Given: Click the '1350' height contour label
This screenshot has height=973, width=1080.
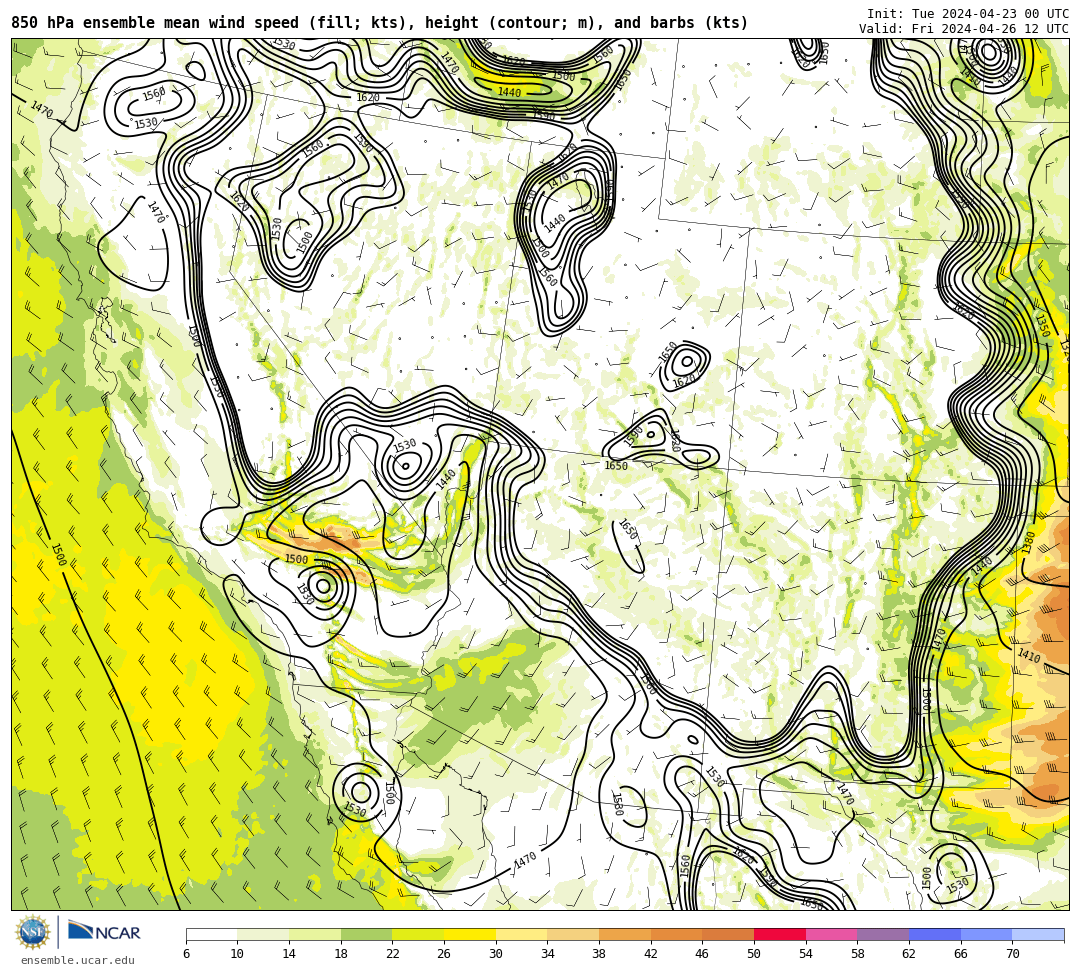Looking at the screenshot, I should [x=1042, y=325].
